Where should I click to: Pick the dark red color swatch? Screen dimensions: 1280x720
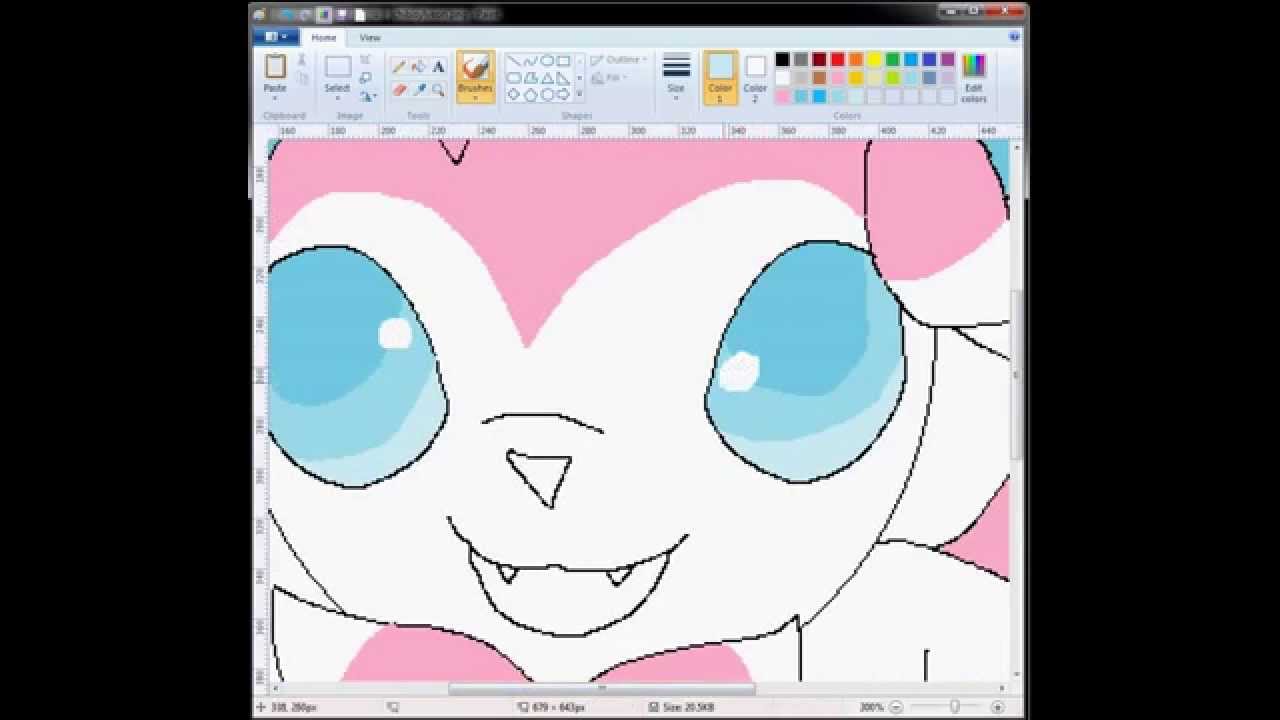click(820, 60)
